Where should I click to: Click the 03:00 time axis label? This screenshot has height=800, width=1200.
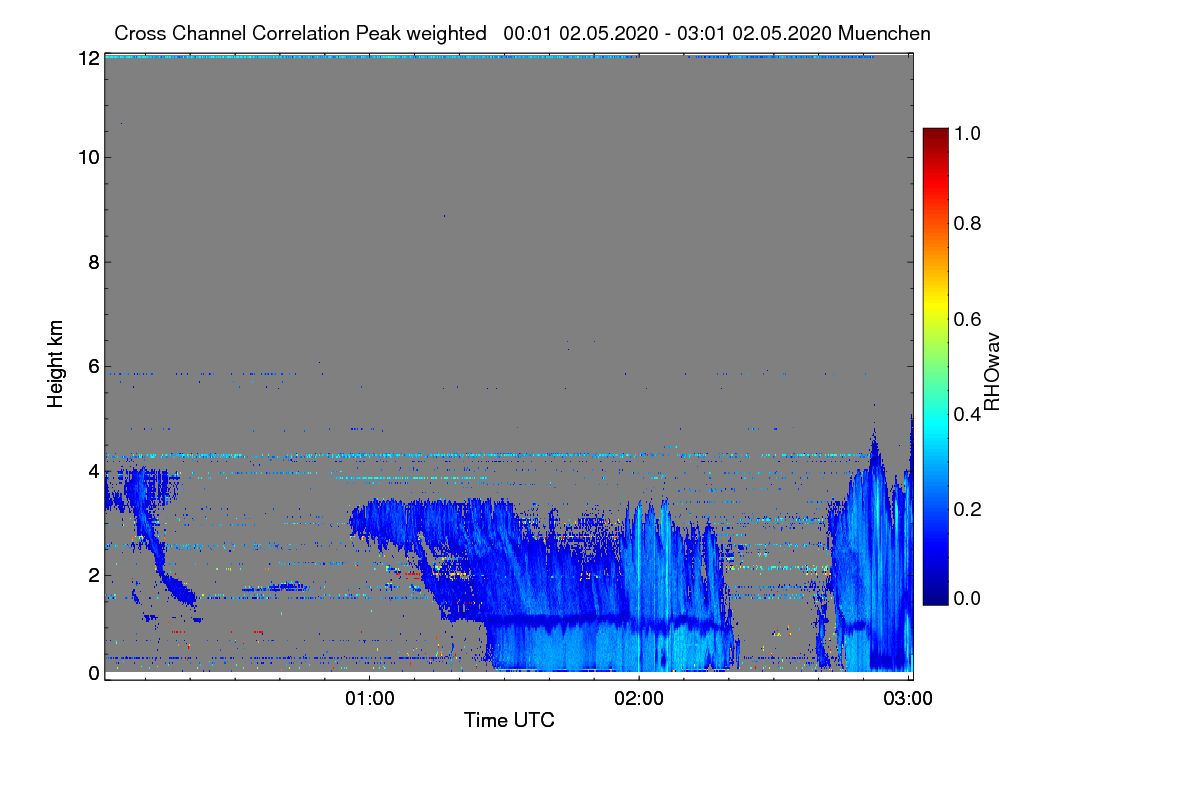tap(908, 699)
